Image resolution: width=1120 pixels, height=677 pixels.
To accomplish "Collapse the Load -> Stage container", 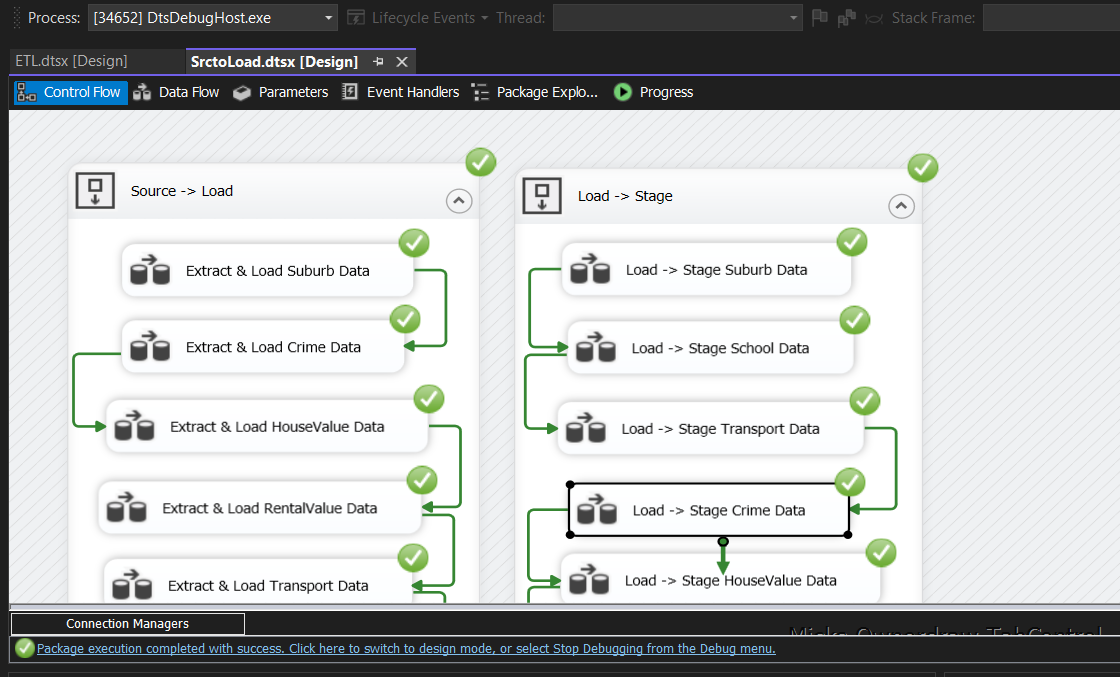I will tap(901, 206).
